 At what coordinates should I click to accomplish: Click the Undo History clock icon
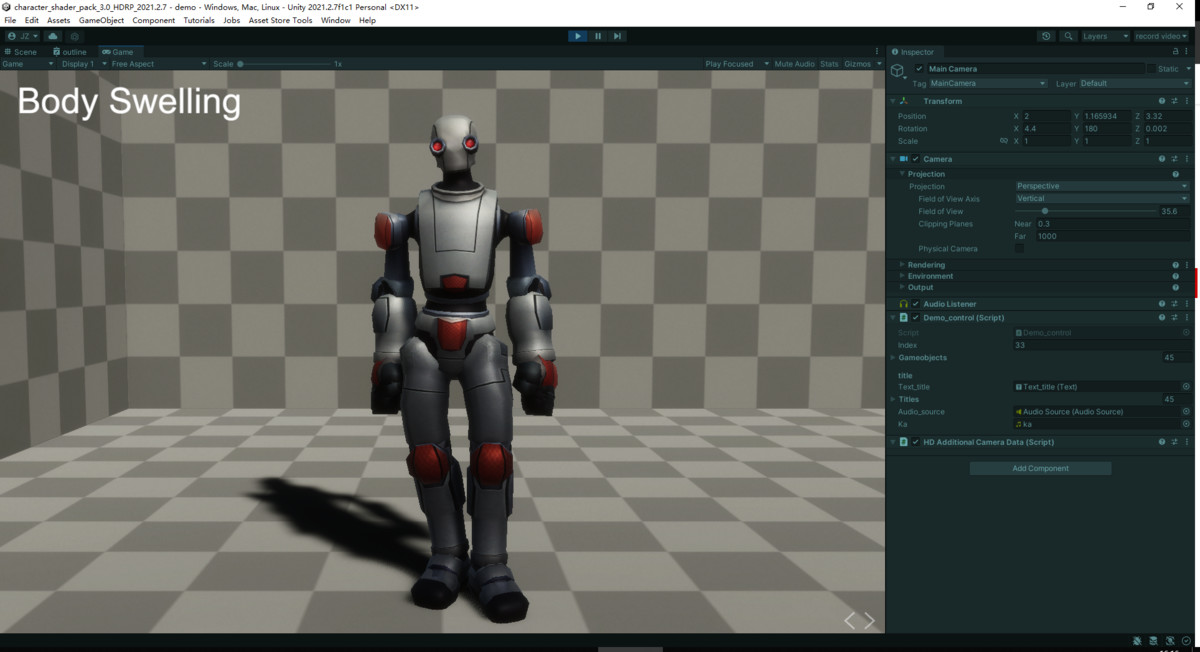click(x=1046, y=36)
